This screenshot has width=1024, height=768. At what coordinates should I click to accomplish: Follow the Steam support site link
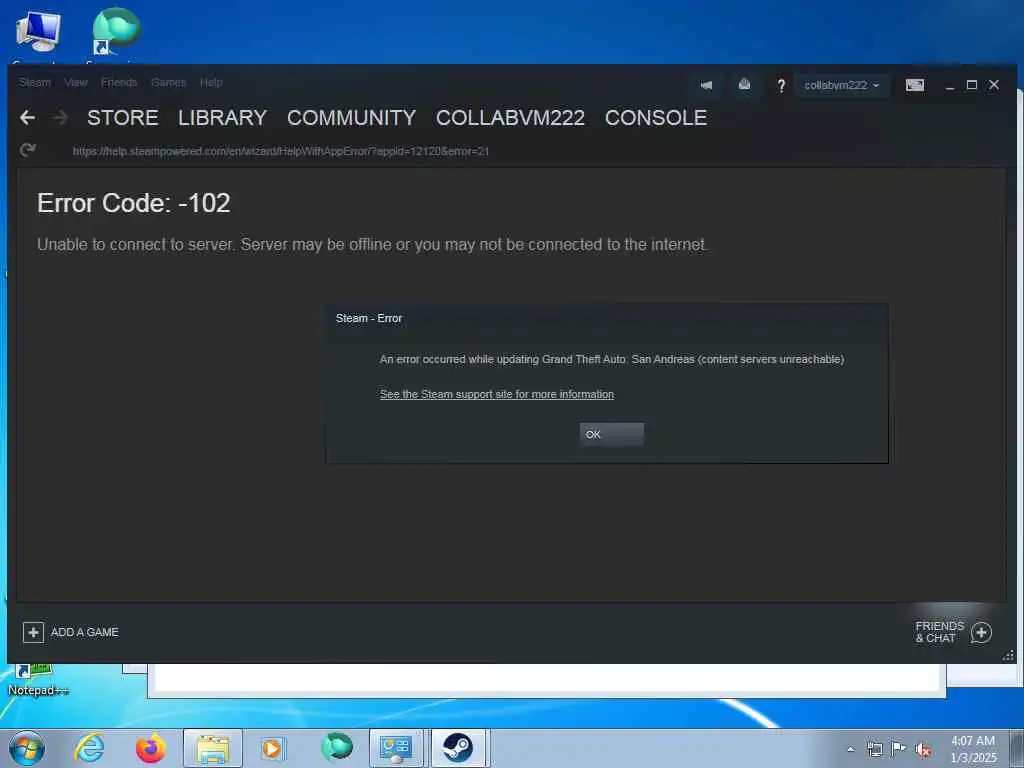coord(497,394)
